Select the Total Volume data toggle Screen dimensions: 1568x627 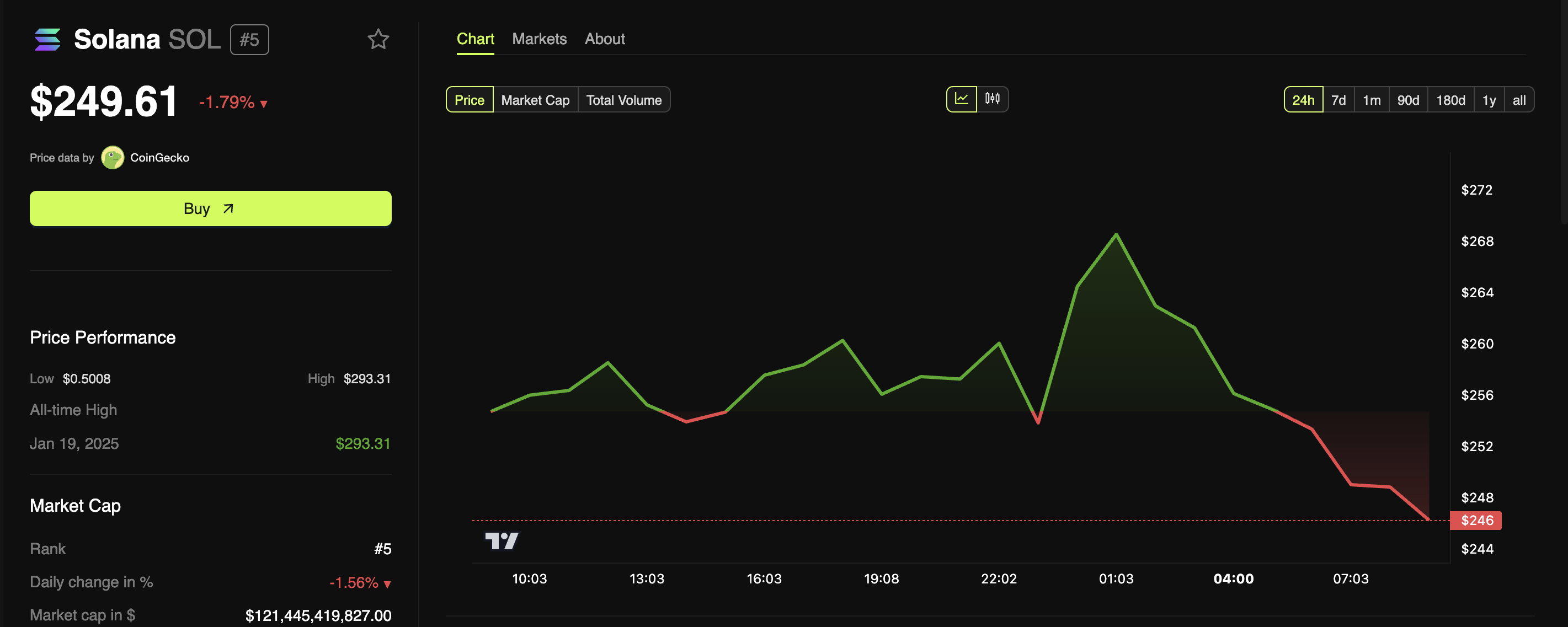pyautogui.click(x=623, y=100)
